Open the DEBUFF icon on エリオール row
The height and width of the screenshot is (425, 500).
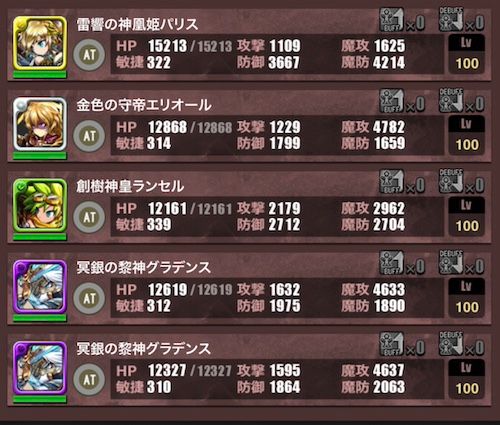click(451, 100)
